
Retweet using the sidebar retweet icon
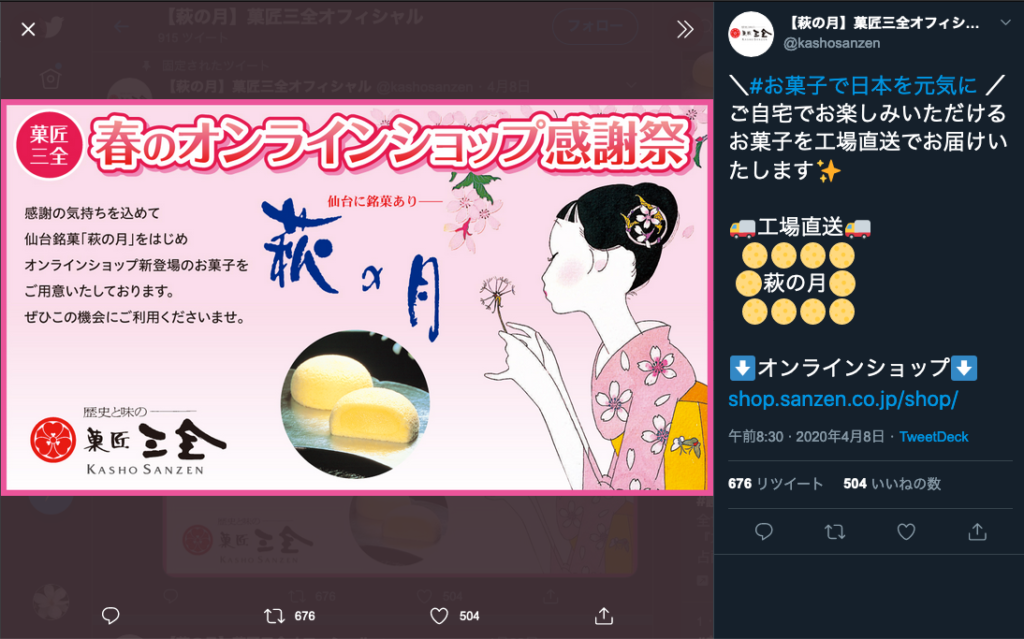(835, 531)
